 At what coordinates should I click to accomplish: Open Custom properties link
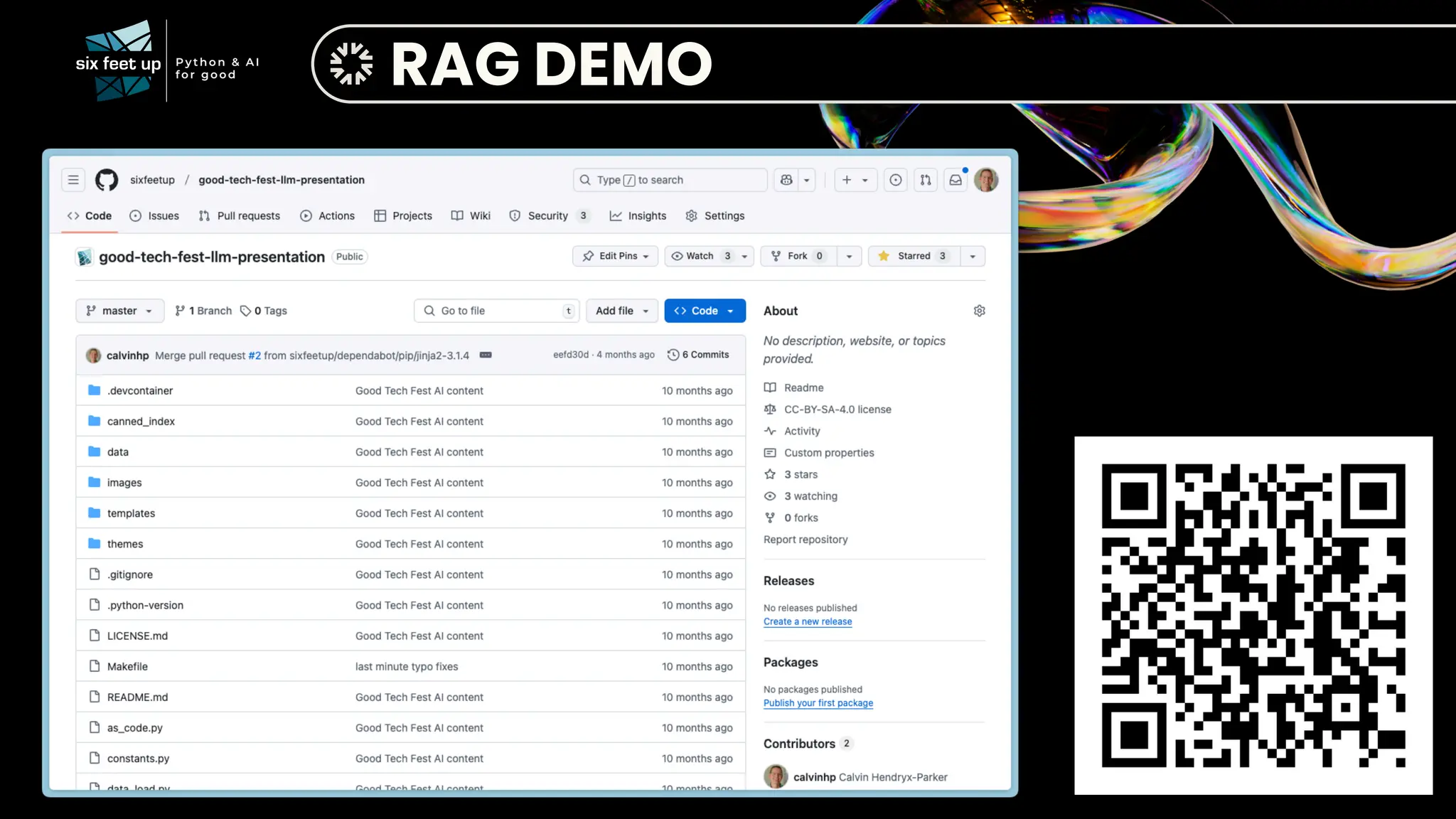[x=819, y=452]
